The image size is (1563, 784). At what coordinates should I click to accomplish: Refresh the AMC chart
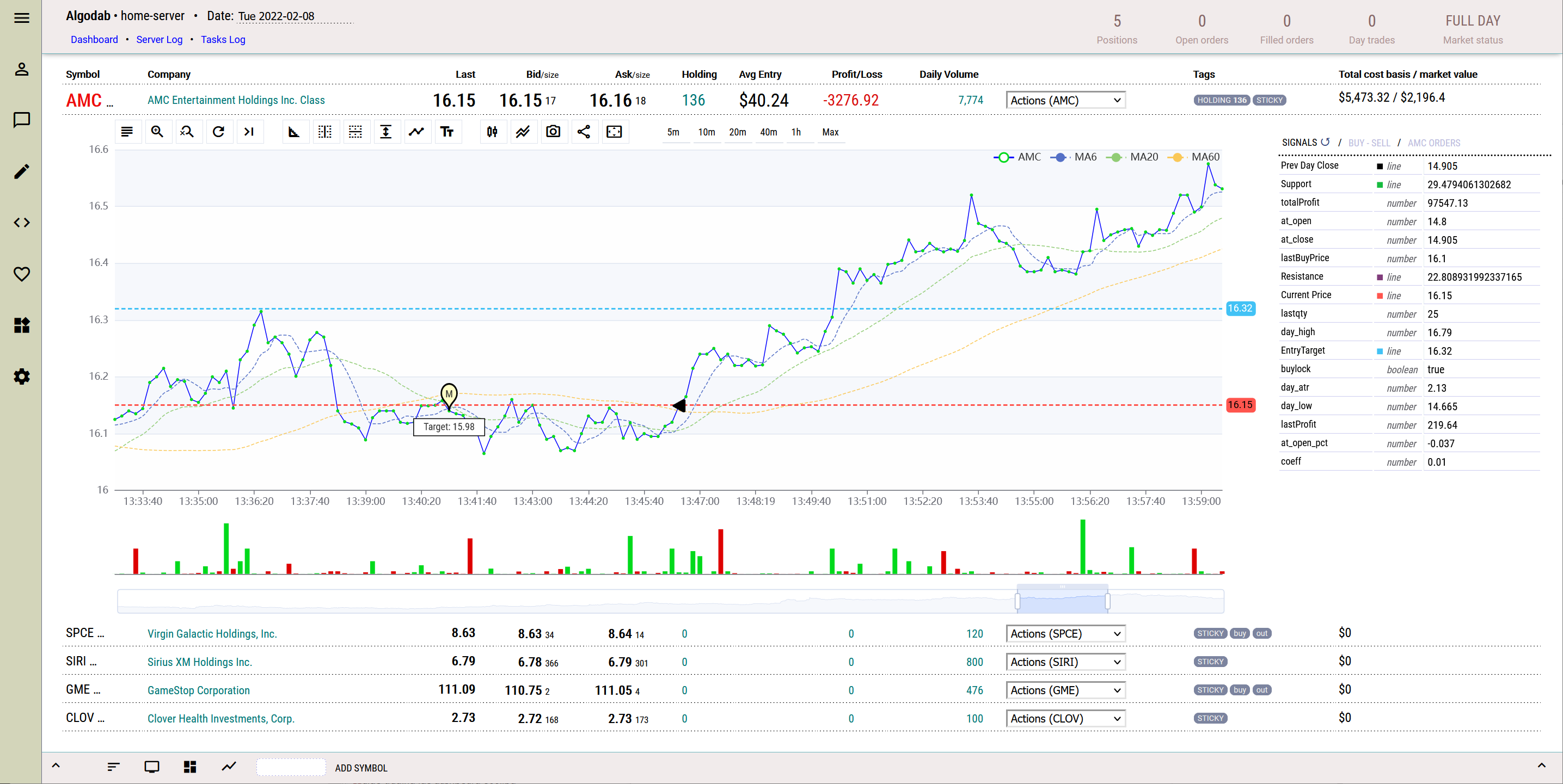[218, 132]
